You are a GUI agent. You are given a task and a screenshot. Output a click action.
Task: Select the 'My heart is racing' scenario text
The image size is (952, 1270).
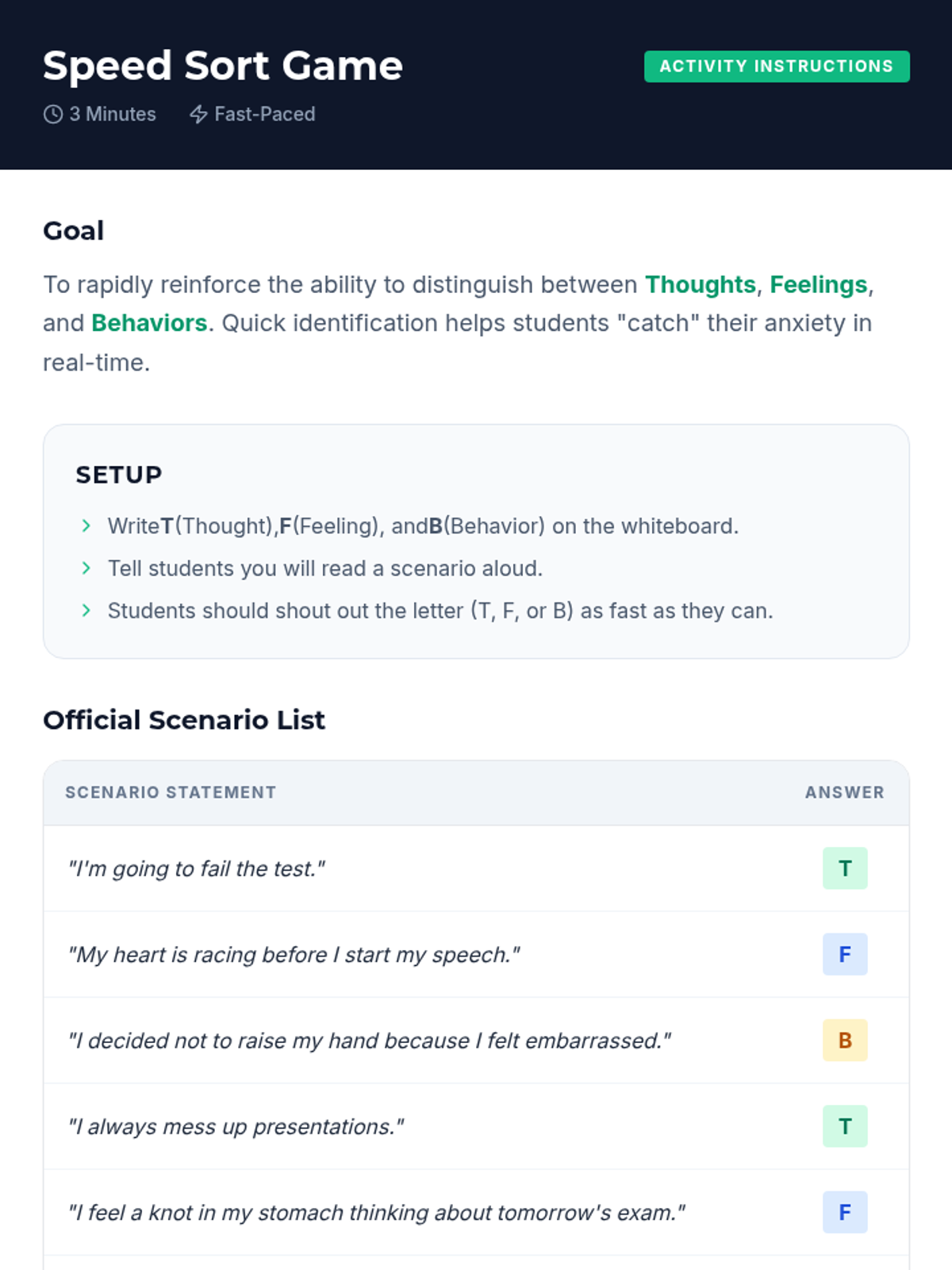coord(294,954)
